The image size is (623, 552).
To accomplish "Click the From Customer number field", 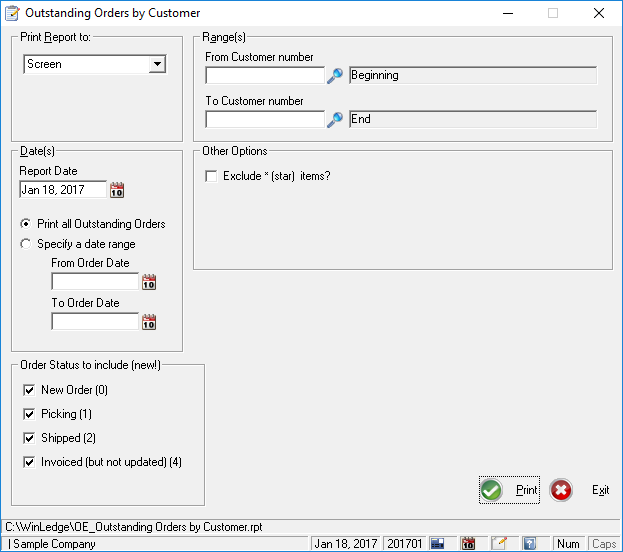I will point(265,75).
